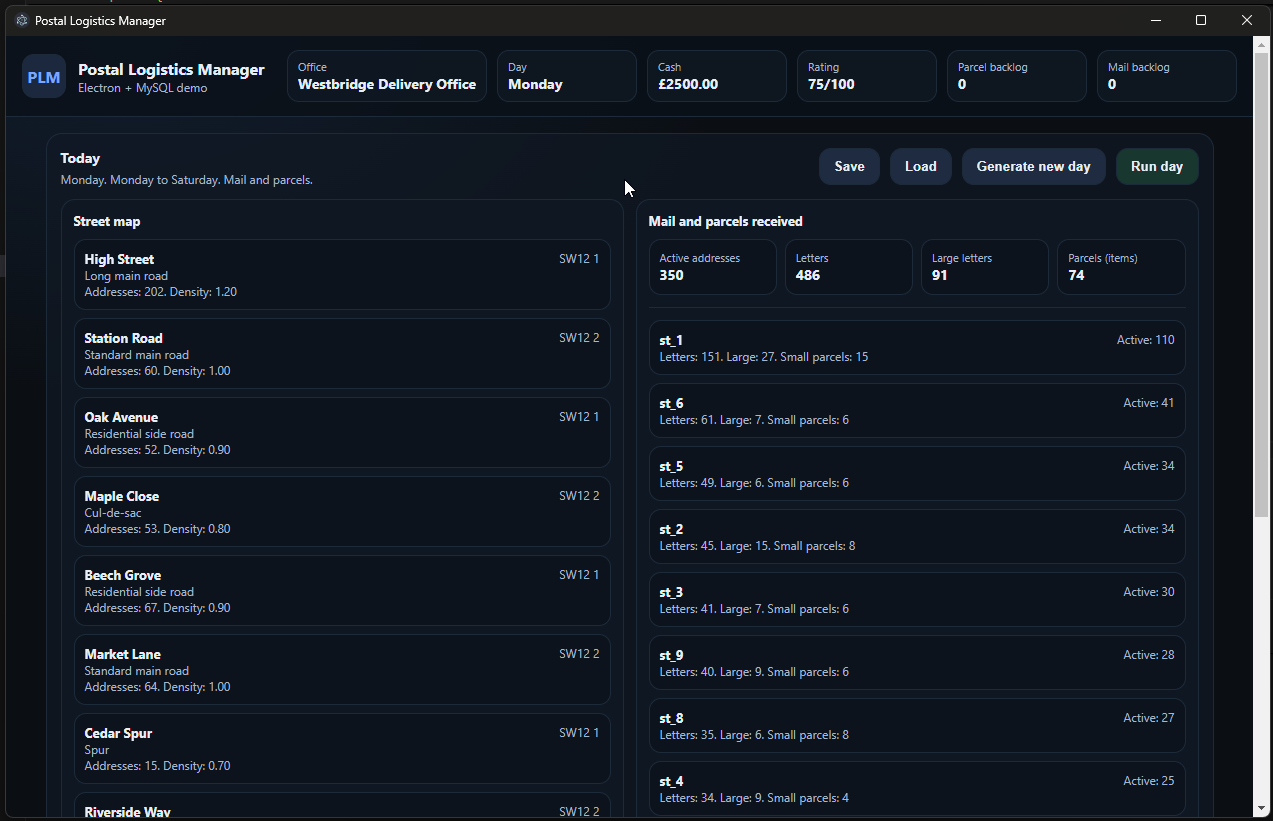
Task: Open the Oak Avenue street card
Action: click(342, 433)
